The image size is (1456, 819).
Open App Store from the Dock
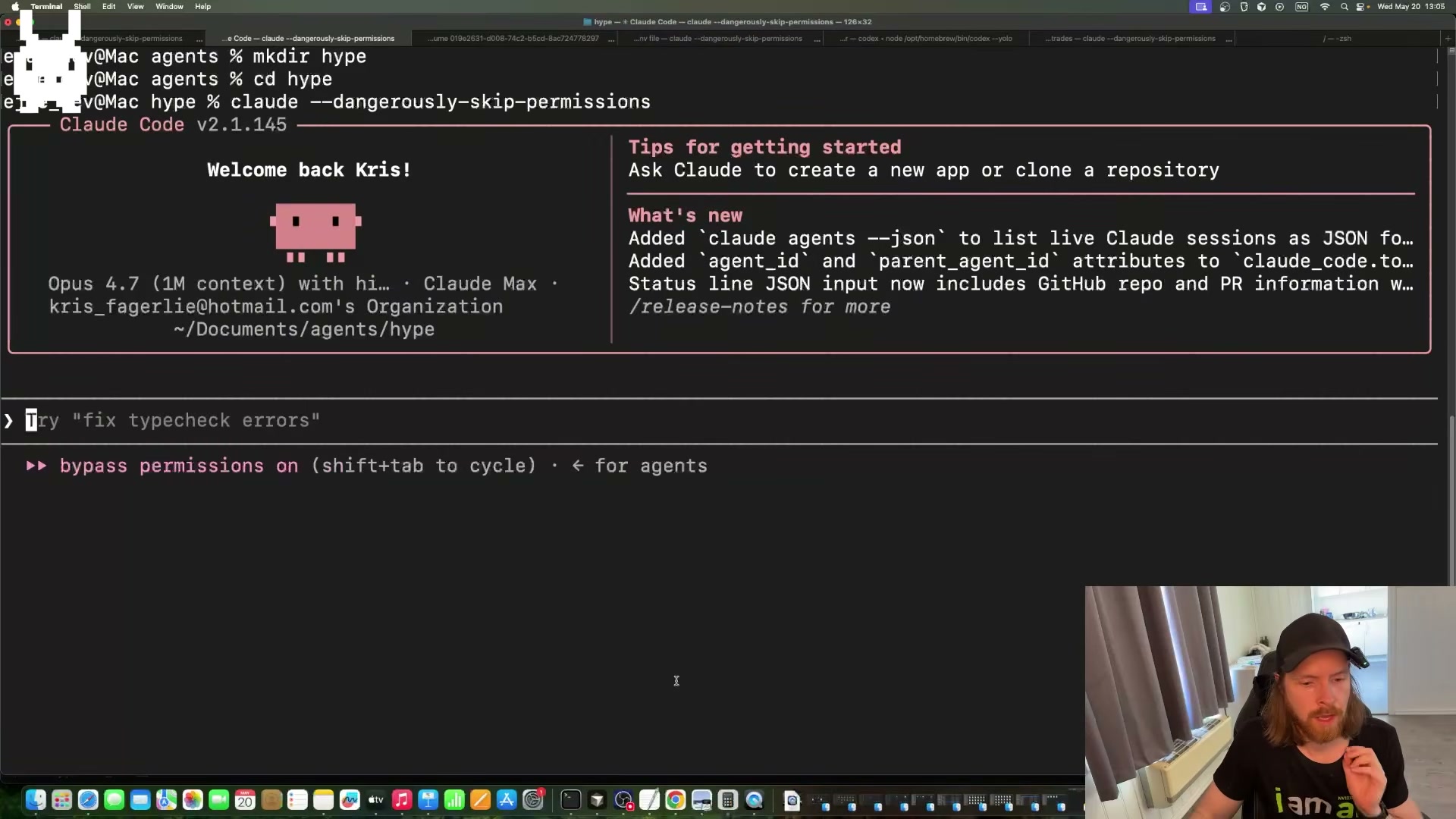pos(507,799)
